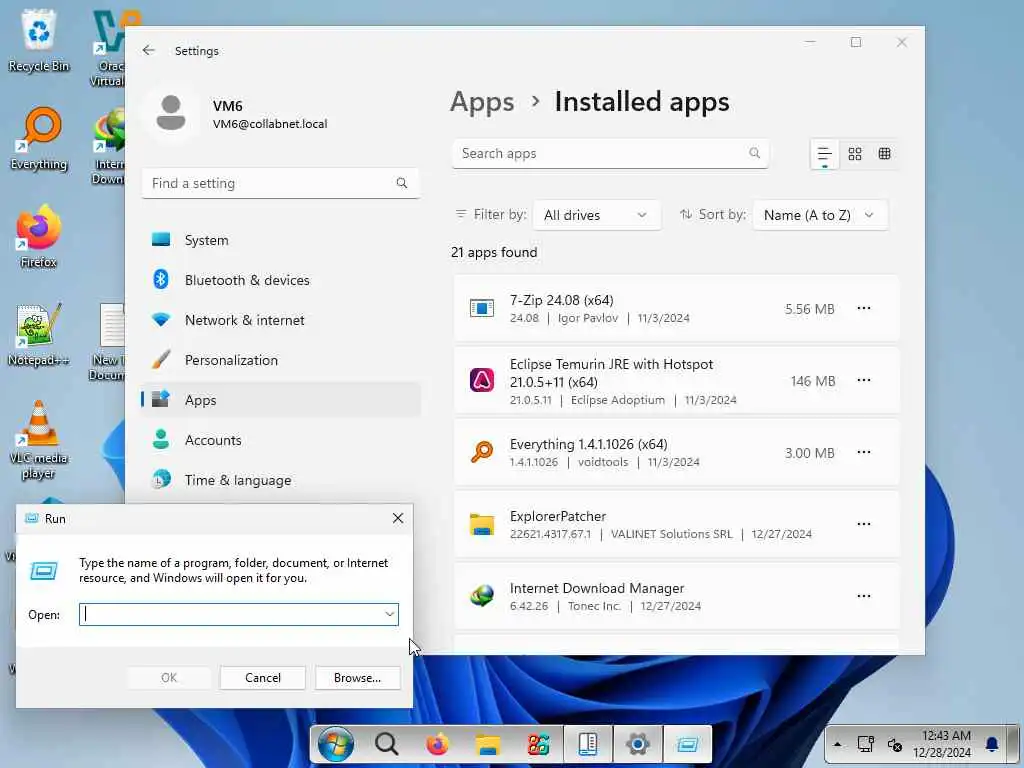The image size is (1024, 768).
Task: Click the ExplorerPatcher app name
Action: point(558,516)
